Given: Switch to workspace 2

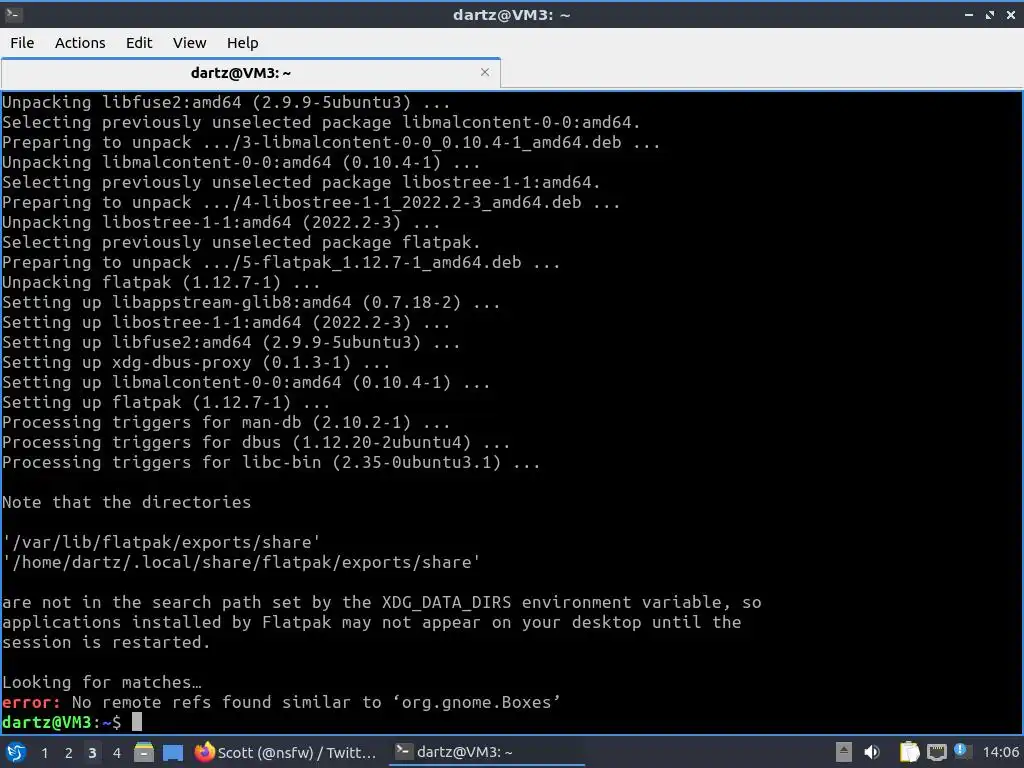Looking at the screenshot, I should pos(69,753).
